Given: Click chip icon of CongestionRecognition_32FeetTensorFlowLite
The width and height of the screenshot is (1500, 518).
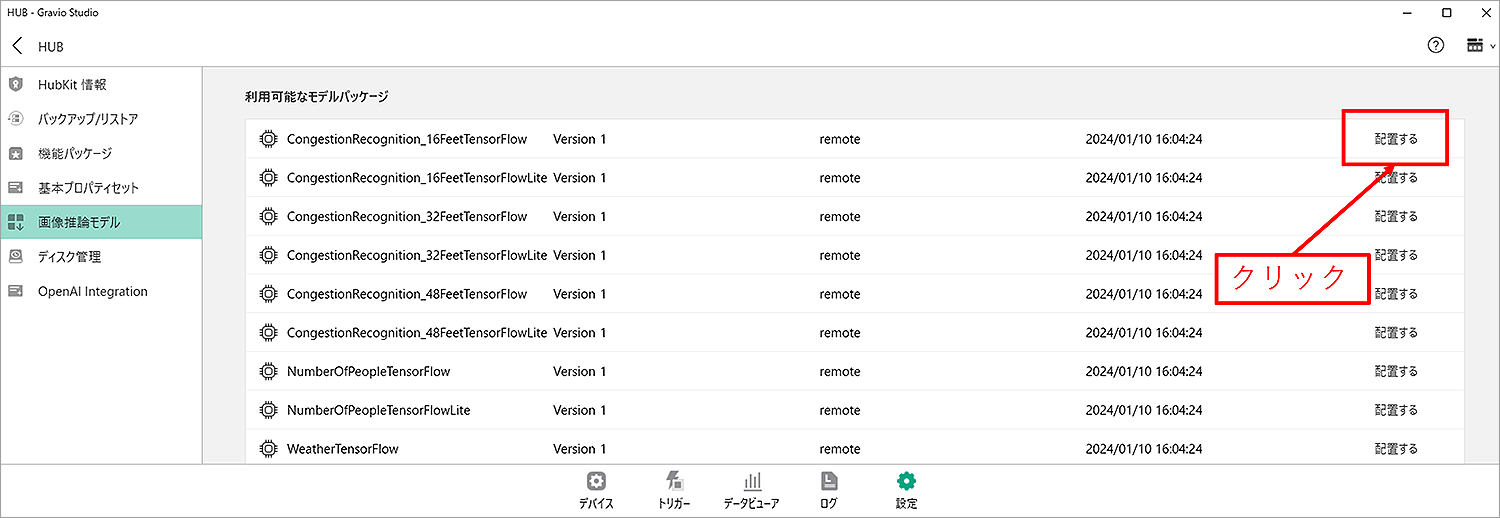Looking at the screenshot, I should tap(267, 255).
